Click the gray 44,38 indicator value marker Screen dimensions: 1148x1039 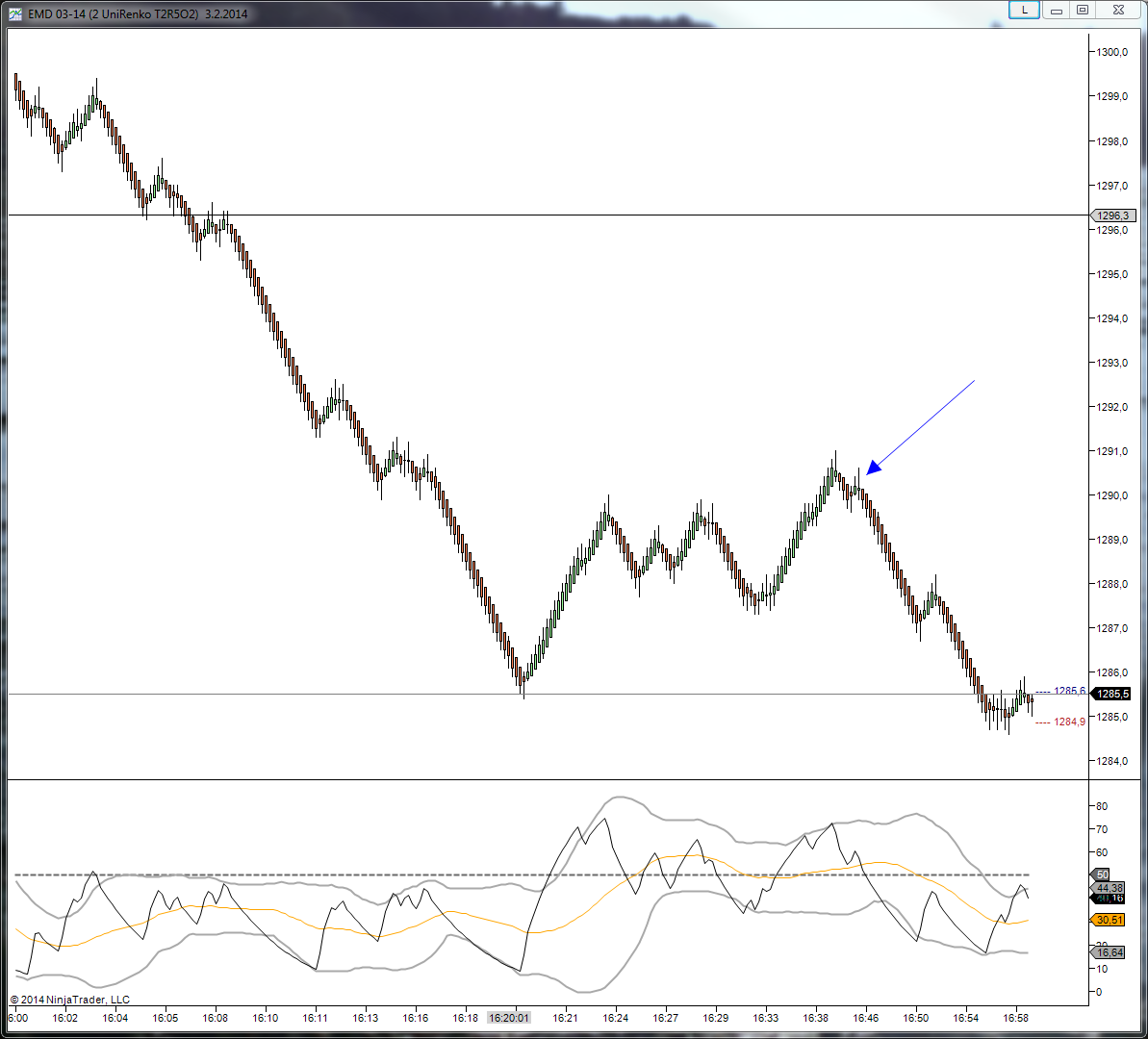1109,887
